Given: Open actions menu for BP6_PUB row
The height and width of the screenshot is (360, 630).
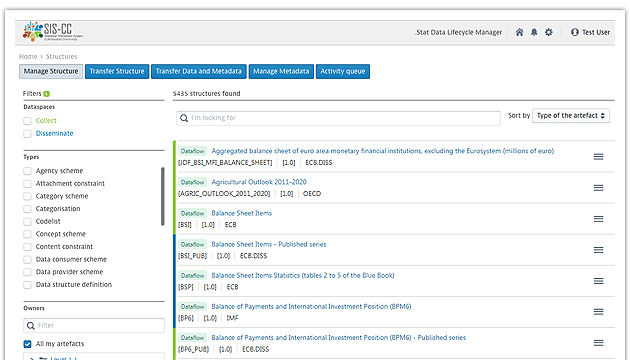Looking at the screenshot, I should pyautogui.click(x=598, y=343).
